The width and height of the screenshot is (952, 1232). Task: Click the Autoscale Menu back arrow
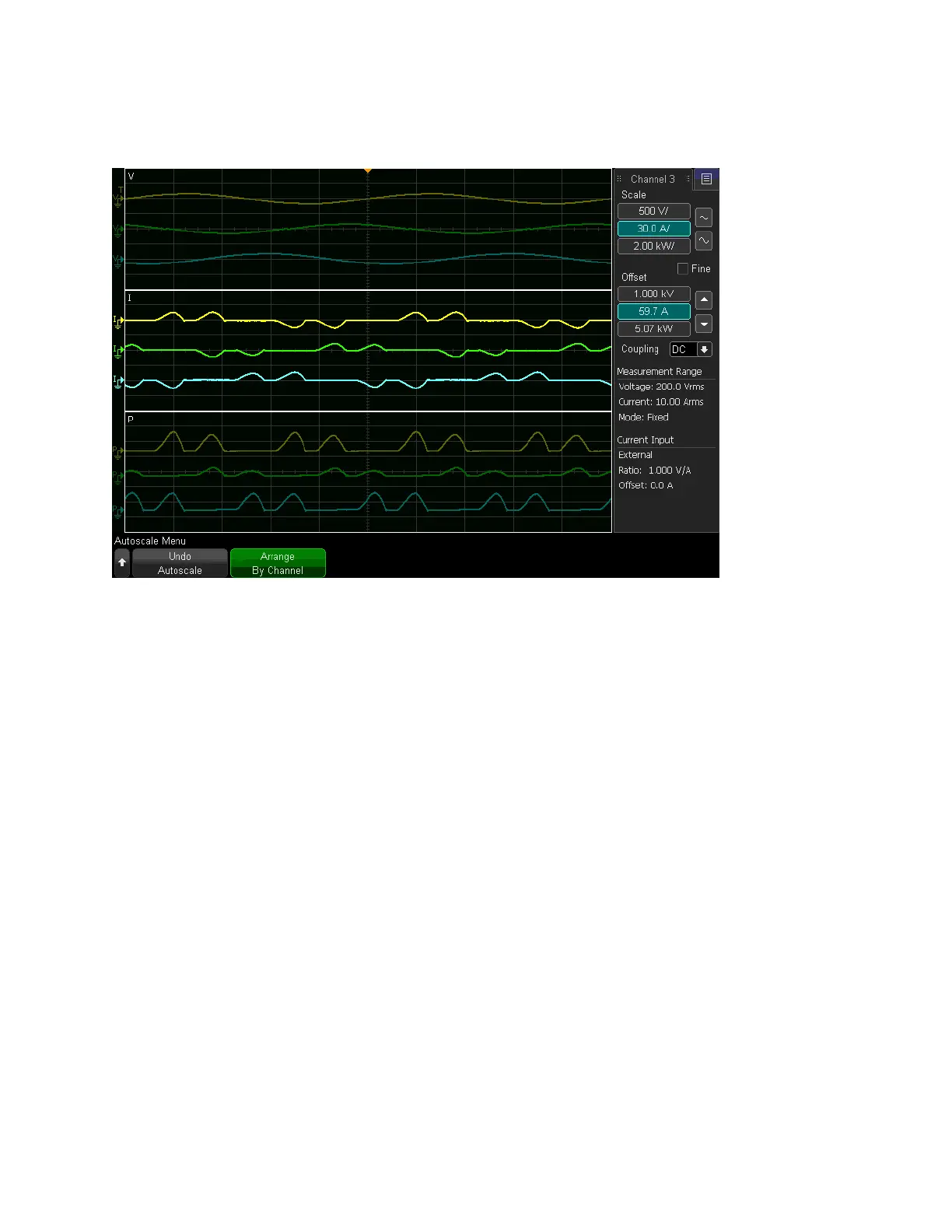click(x=122, y=562)
